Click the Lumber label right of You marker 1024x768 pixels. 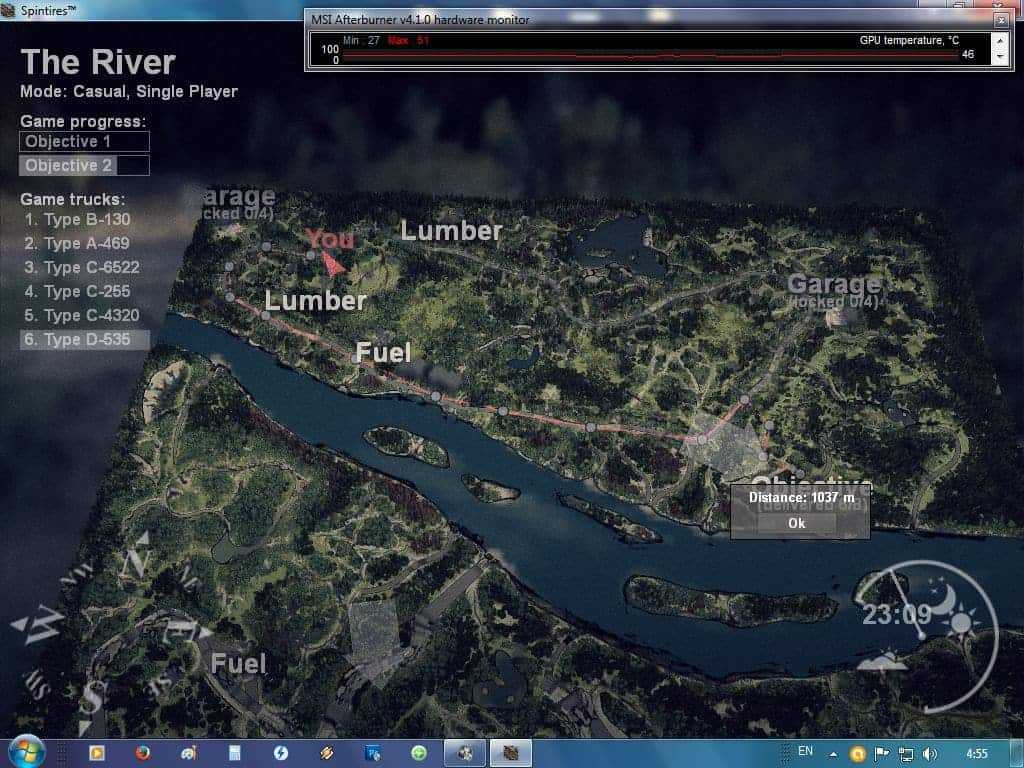(451, 231)
